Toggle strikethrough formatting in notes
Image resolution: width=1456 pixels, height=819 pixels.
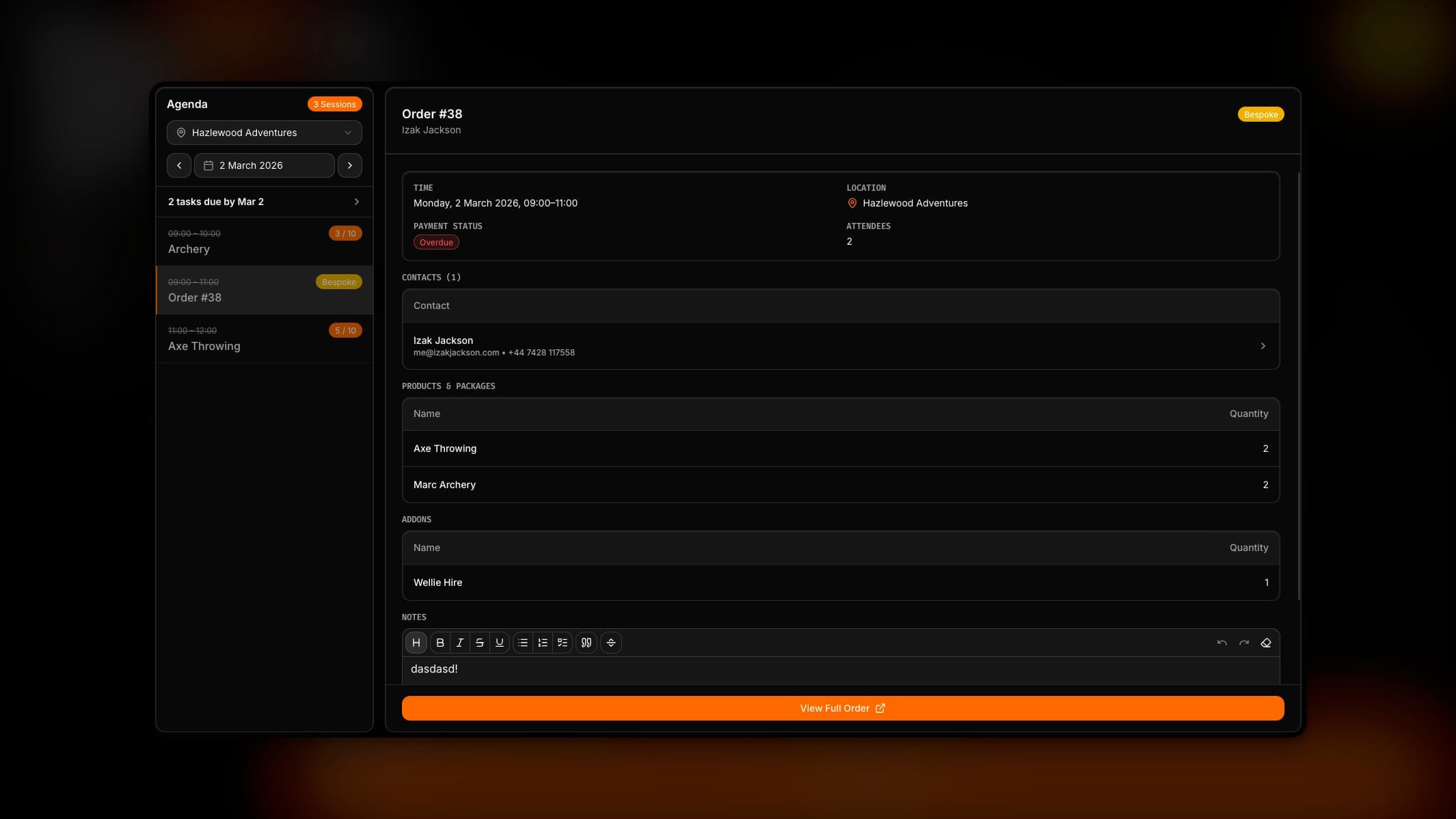pyautogui.click(x=480, y=643)
